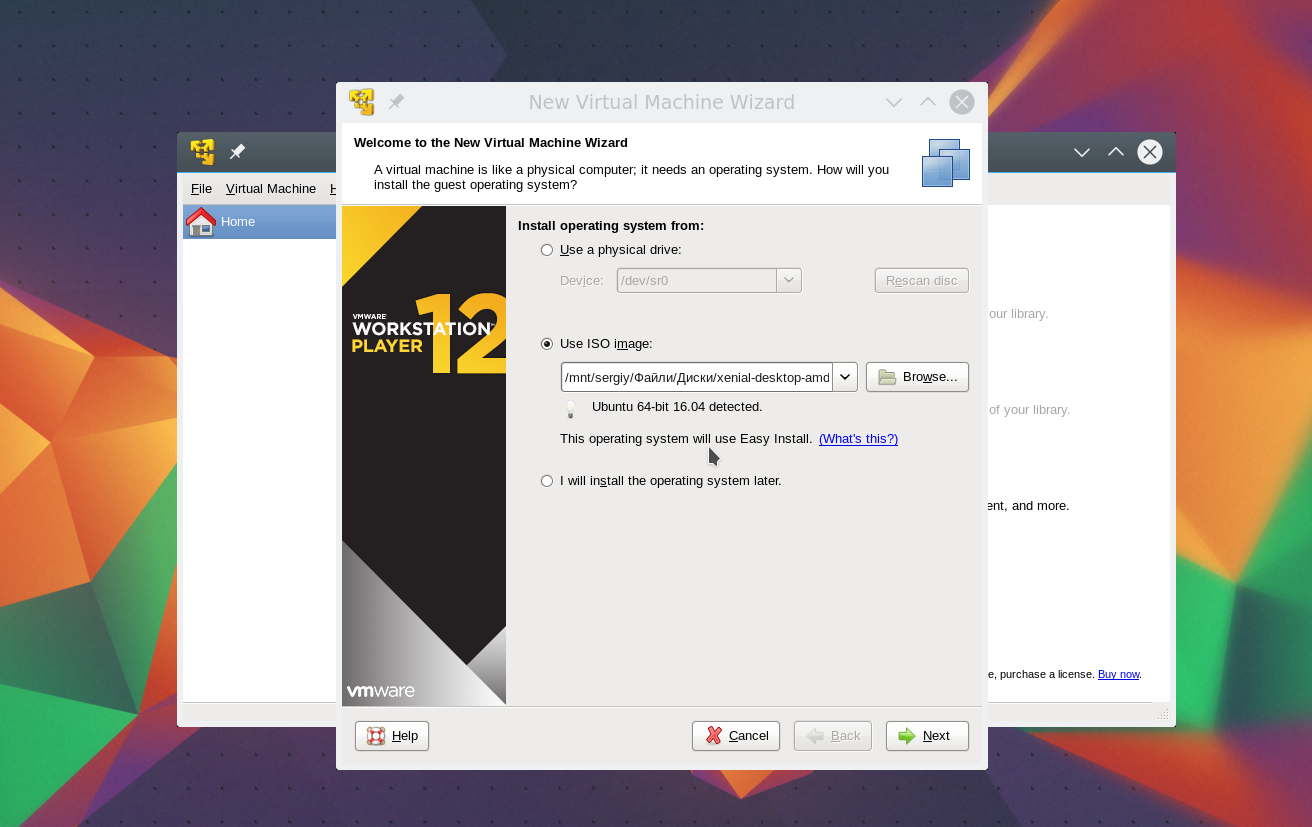Open the /dev/sr0 device dropdown
This screenshot has height=827, width=1312.
pyautogui.click(x=789, y=281)
